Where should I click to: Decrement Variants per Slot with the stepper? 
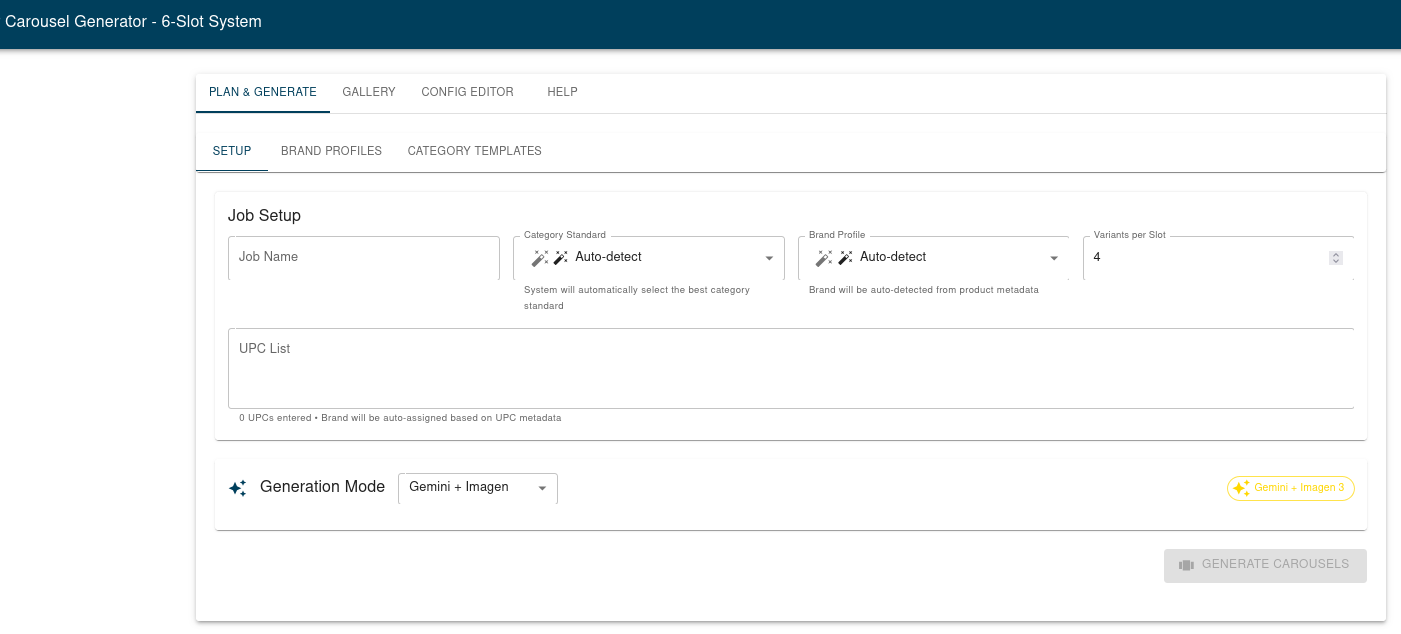click(x=1336, y=261)
